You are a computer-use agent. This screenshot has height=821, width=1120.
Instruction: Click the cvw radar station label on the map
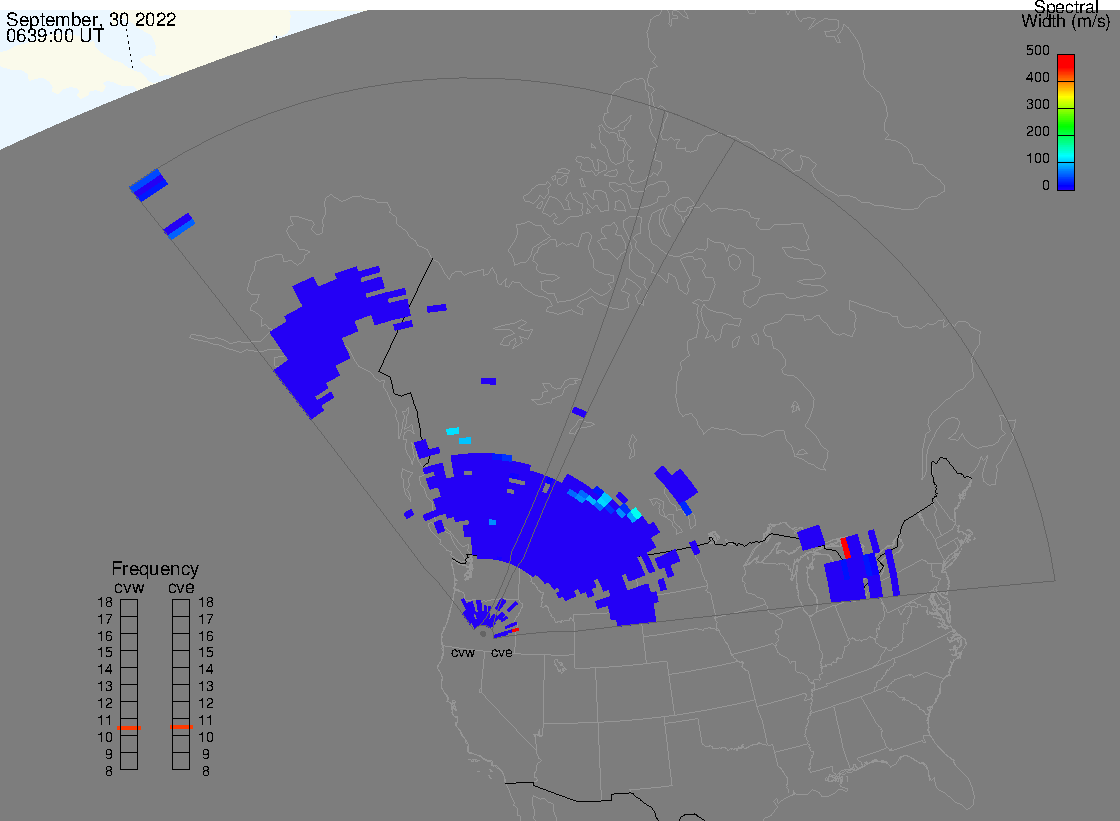click(463, 652)
